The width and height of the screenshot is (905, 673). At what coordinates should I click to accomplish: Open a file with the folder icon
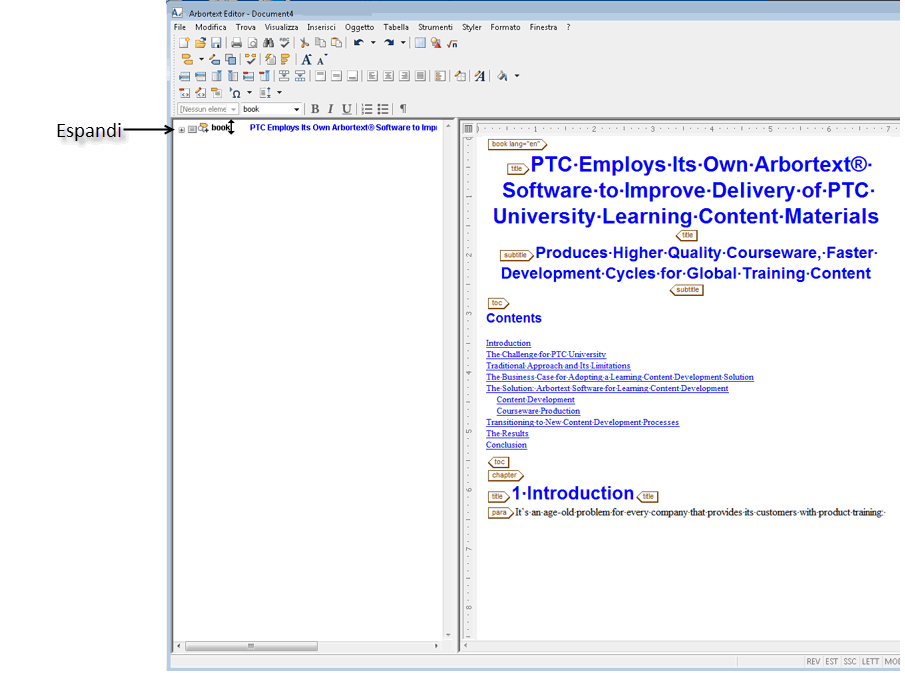click(200, 43)
